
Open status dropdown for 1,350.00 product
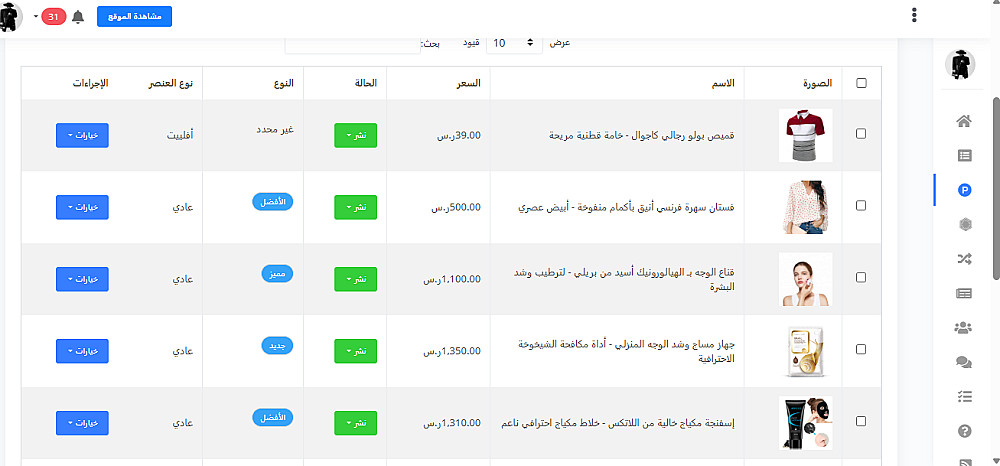[x=355, y=351]
